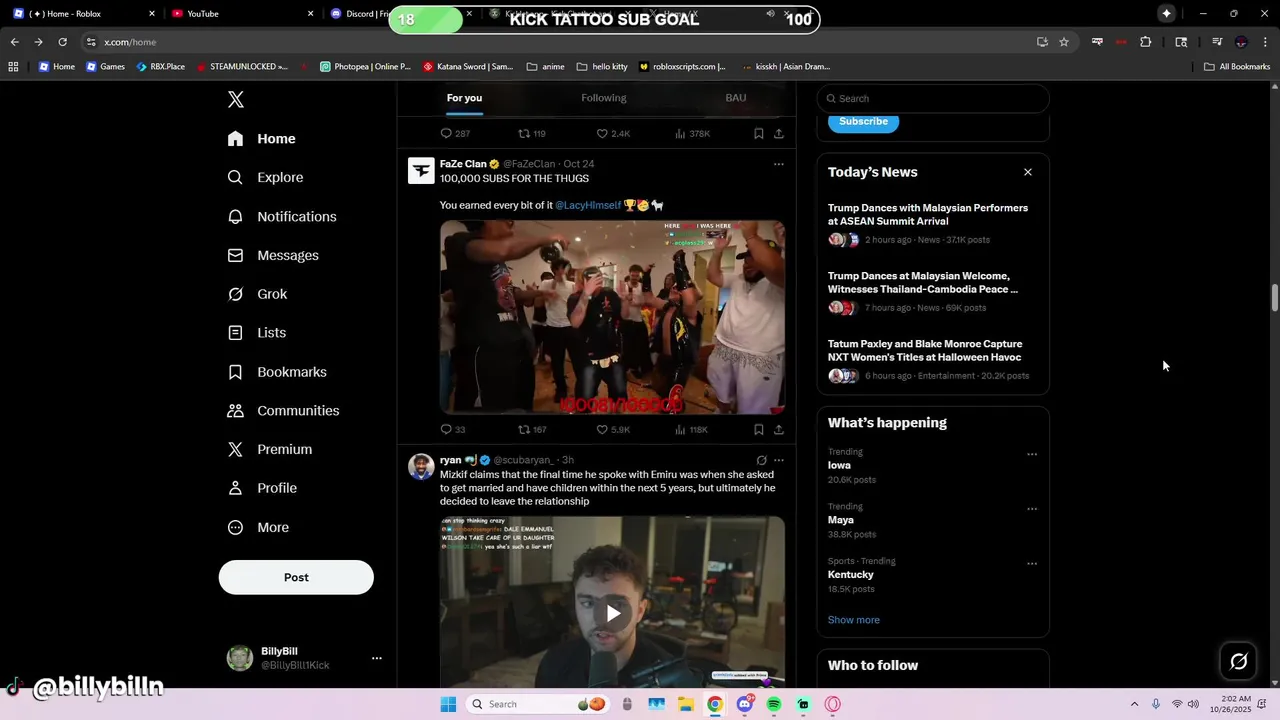This screenshot has width=1280, height=720.
Task: Open the Kentucky trending topic
Action: point(850,575)
